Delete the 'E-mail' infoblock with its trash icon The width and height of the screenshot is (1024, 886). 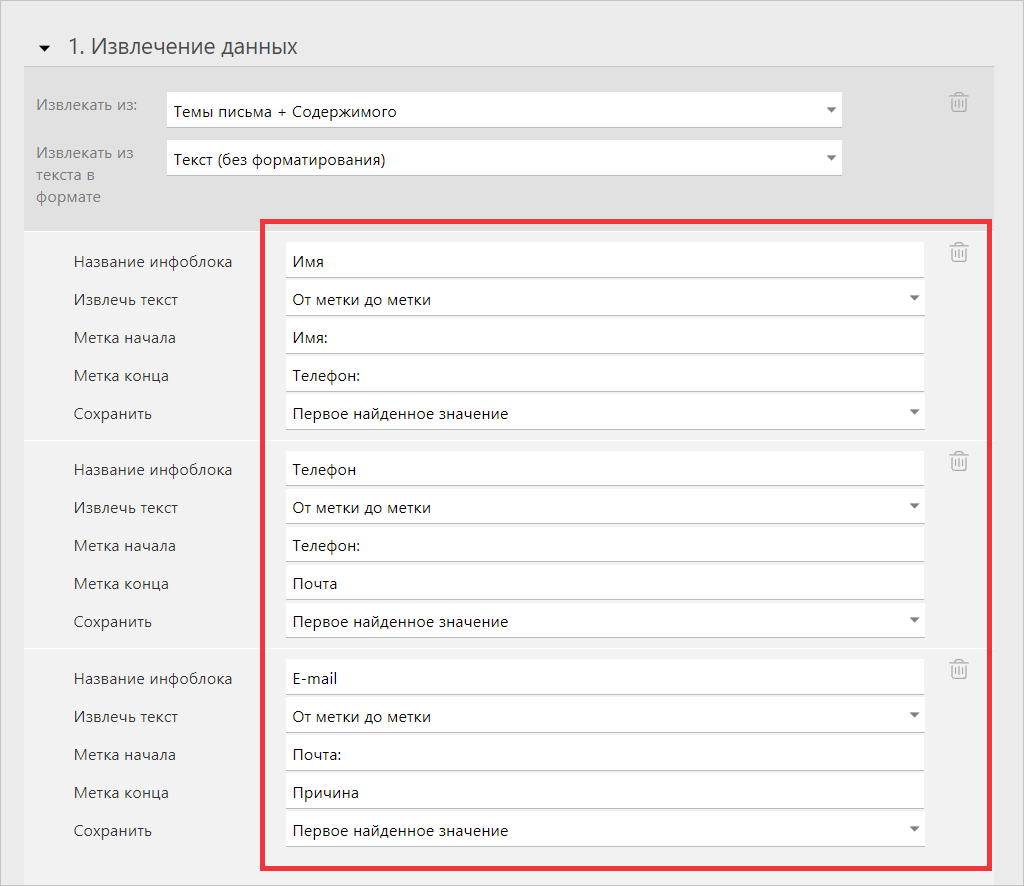pos(959,669)
